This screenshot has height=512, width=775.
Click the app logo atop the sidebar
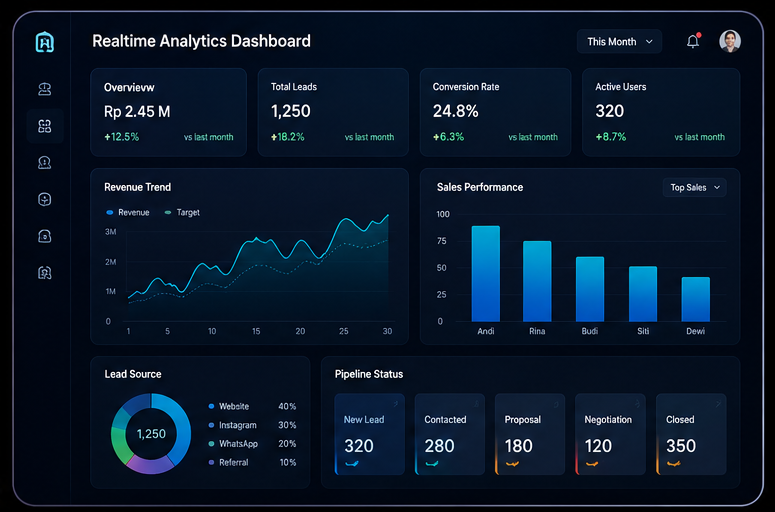point(44,42)
